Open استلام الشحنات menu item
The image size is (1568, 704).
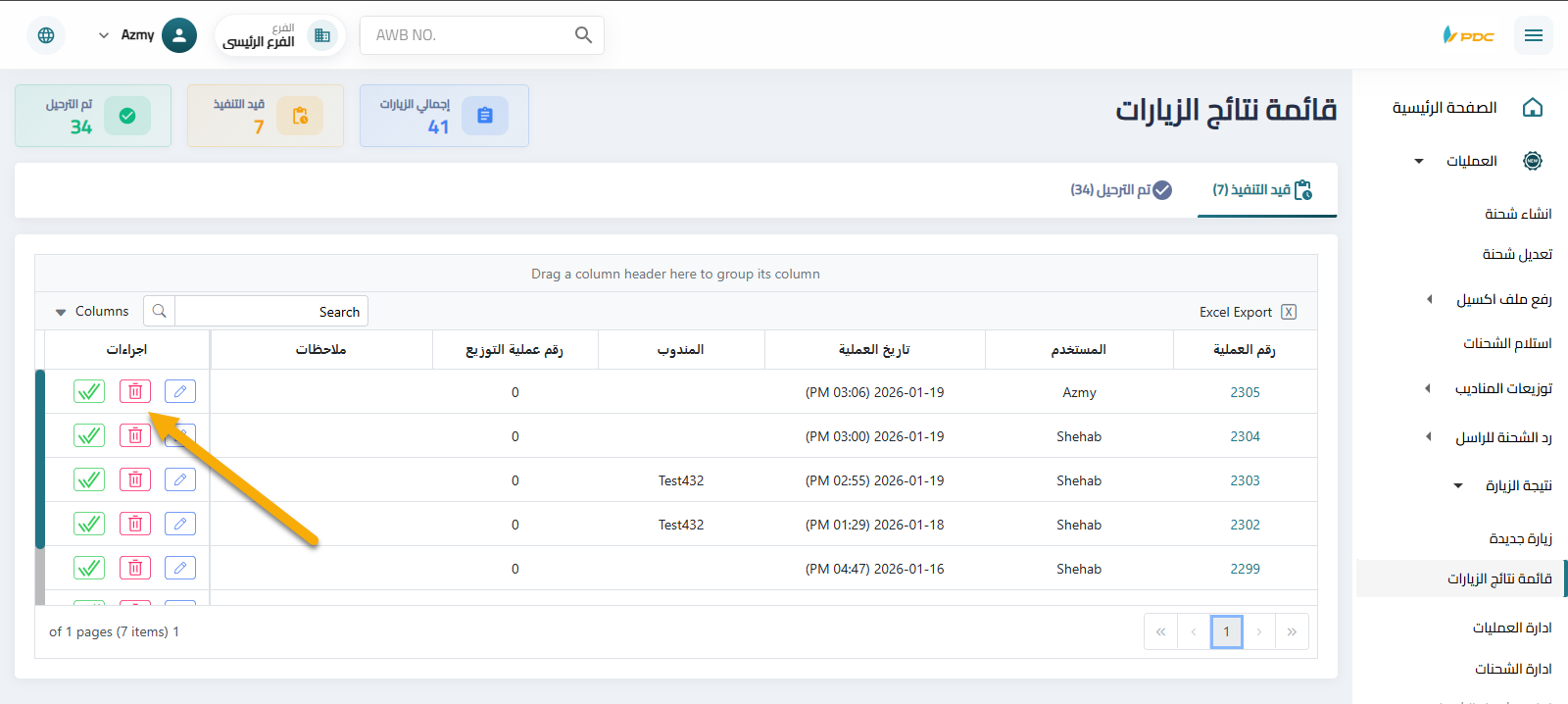(x=1507, y=343)
